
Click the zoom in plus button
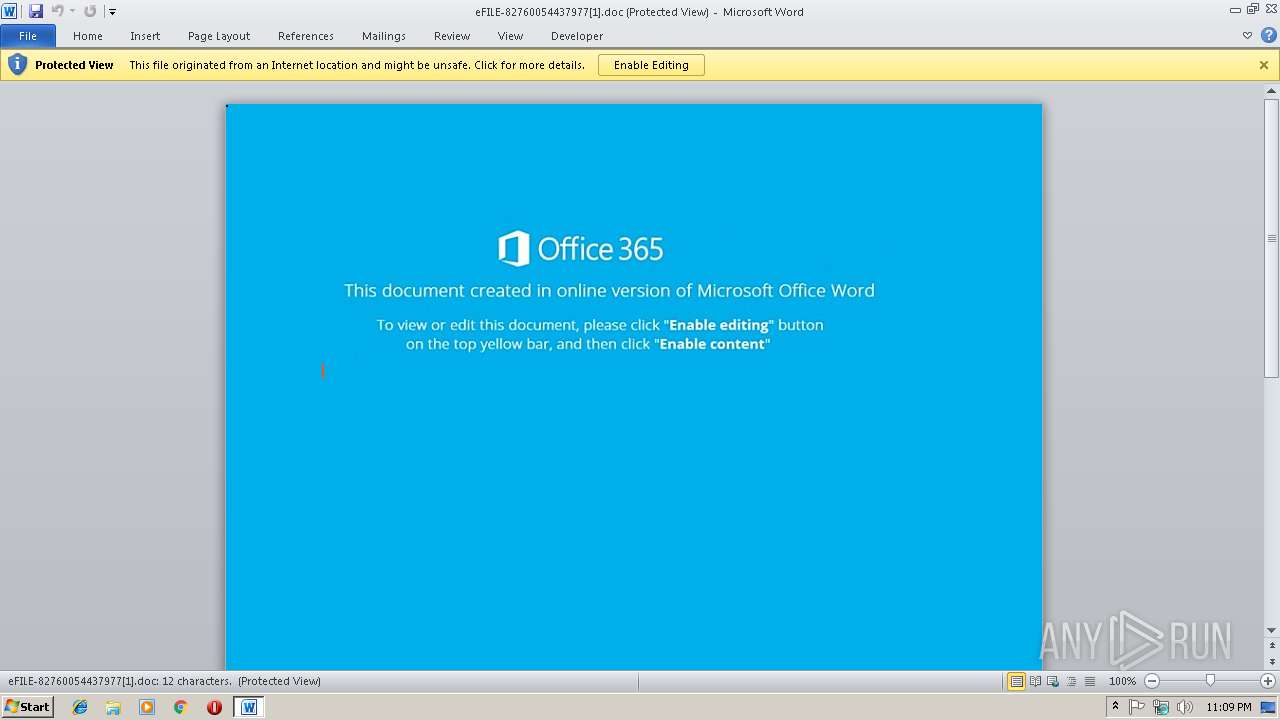tap(1268, 681)
